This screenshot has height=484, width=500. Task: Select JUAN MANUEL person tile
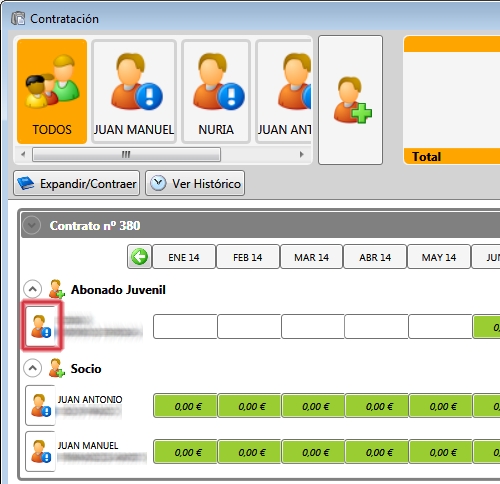click(x=134, y=91)
